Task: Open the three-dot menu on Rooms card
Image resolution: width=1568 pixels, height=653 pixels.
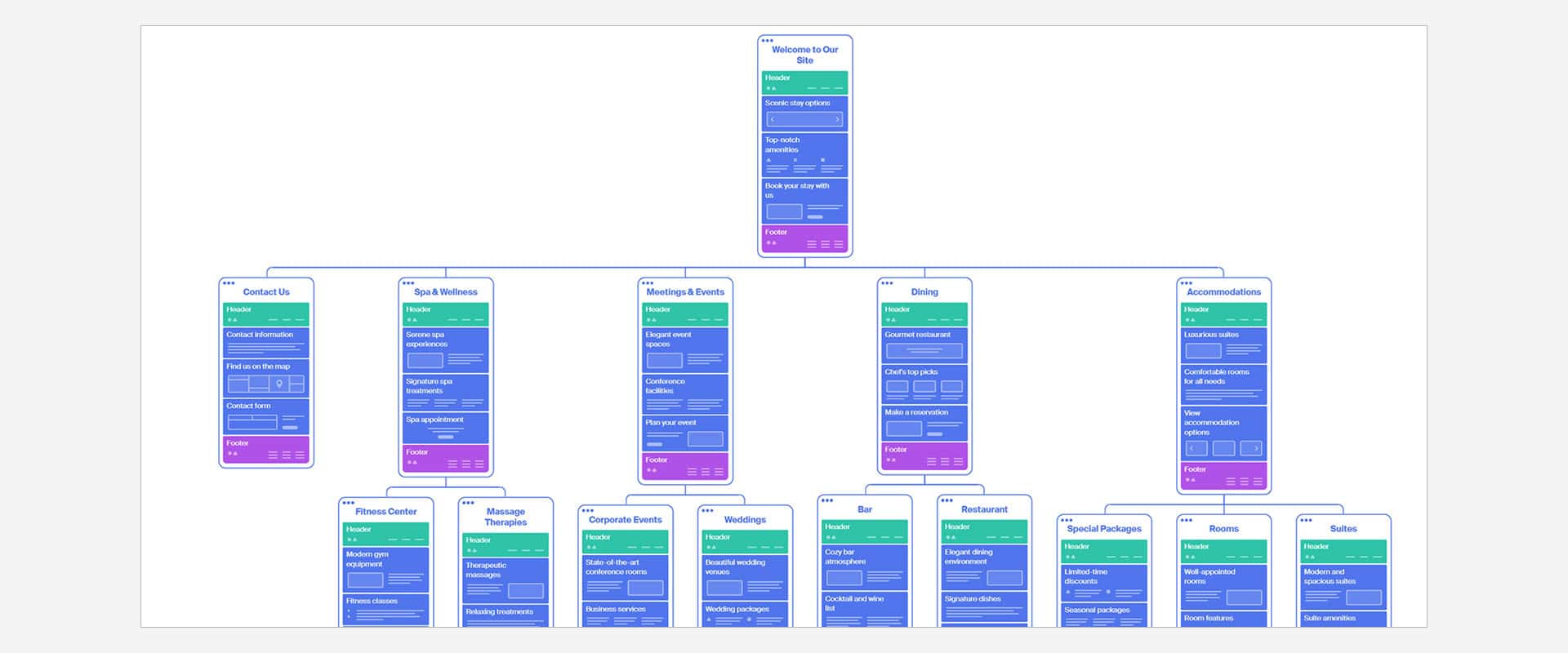Action: [1187, 520]
